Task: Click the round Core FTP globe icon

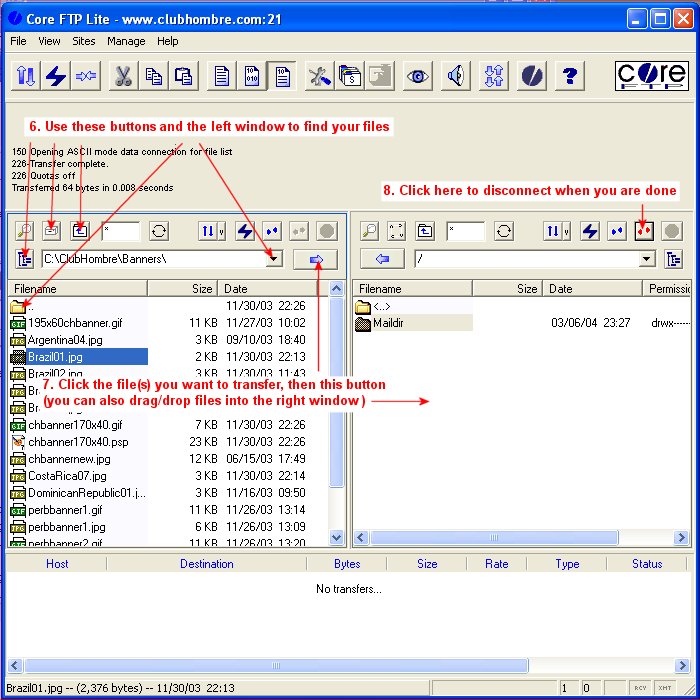Action: (x=532, y=76)
